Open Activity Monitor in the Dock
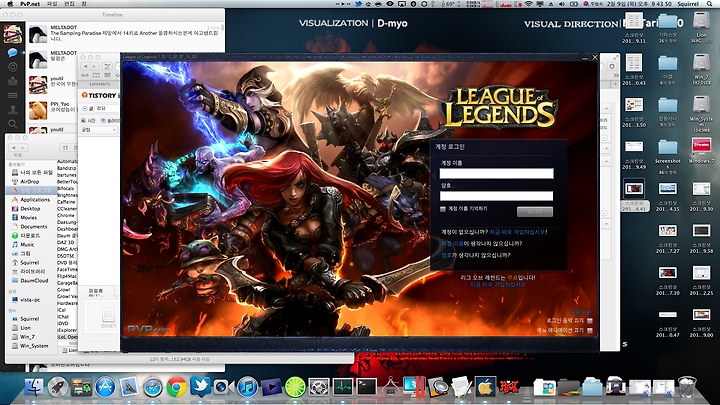This screenshot has width=720, height=405. (343, 387)
